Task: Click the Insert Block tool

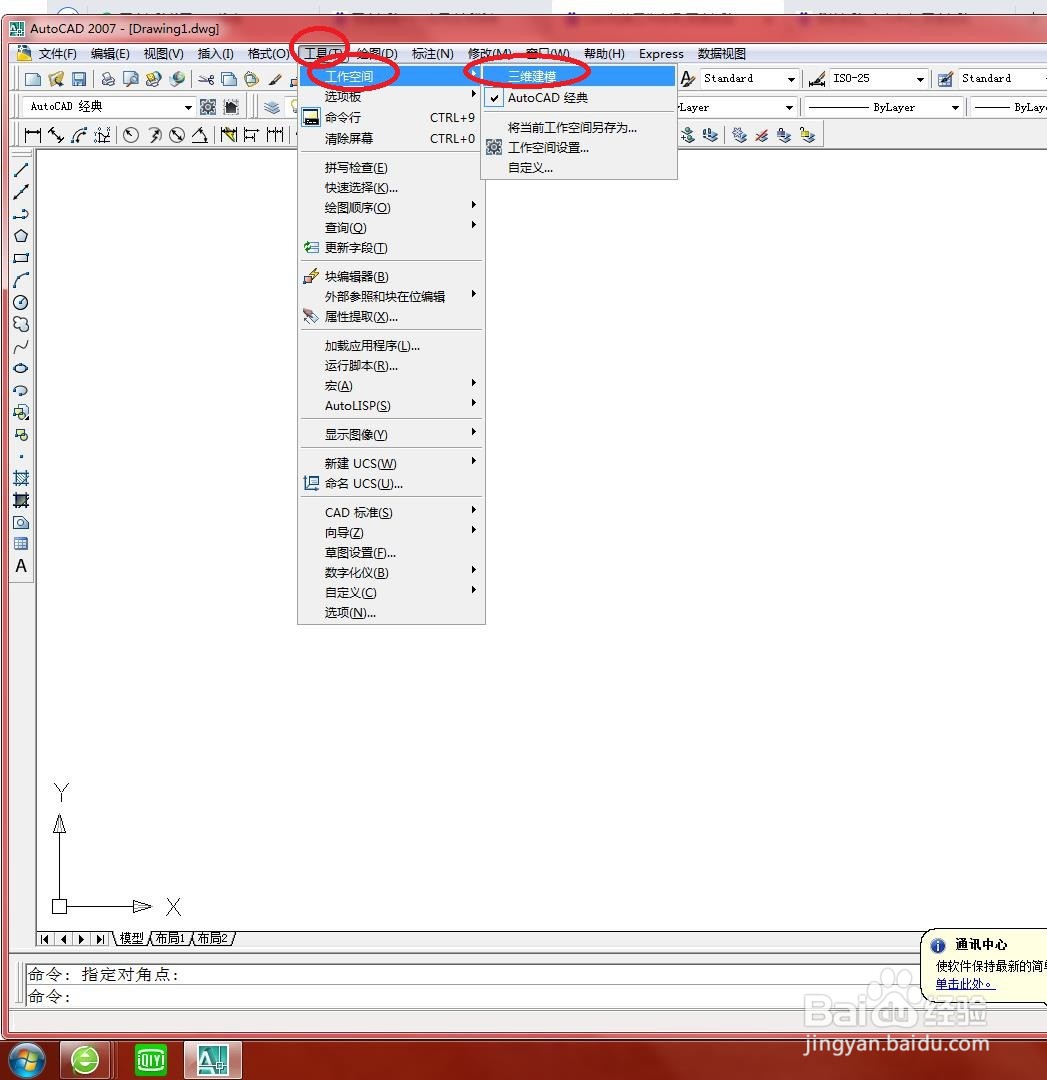Action: (21, 412)
